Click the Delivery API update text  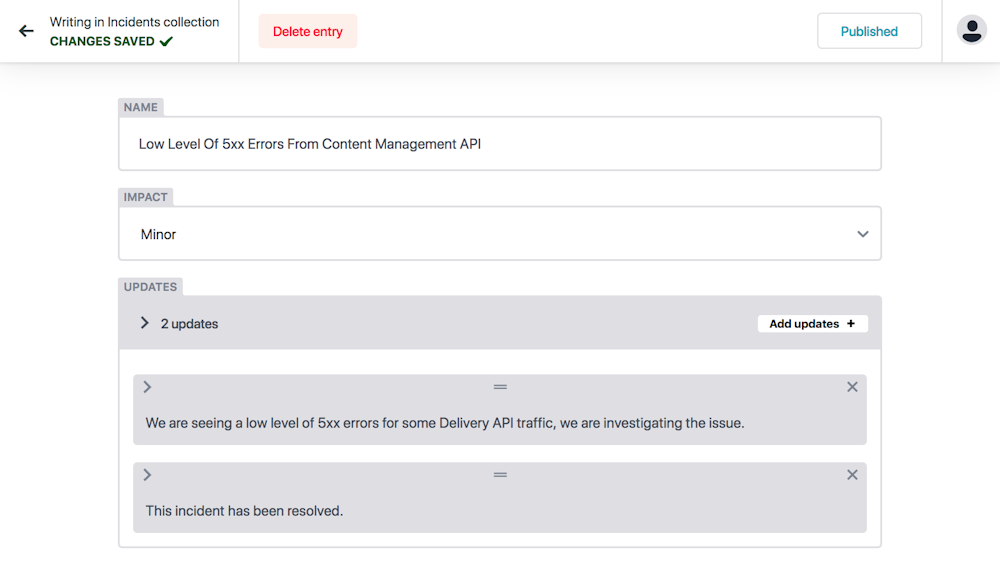point(445,423)
